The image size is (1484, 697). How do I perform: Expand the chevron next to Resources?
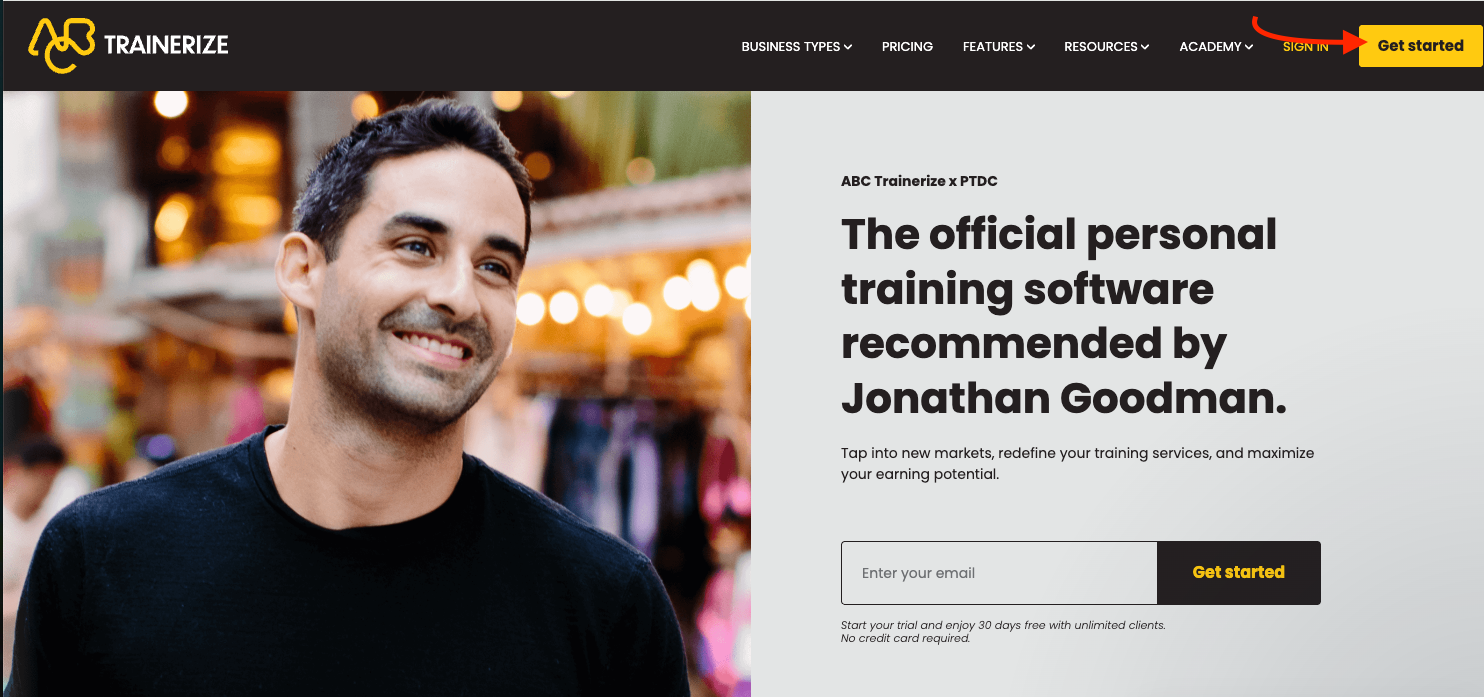1145,47
